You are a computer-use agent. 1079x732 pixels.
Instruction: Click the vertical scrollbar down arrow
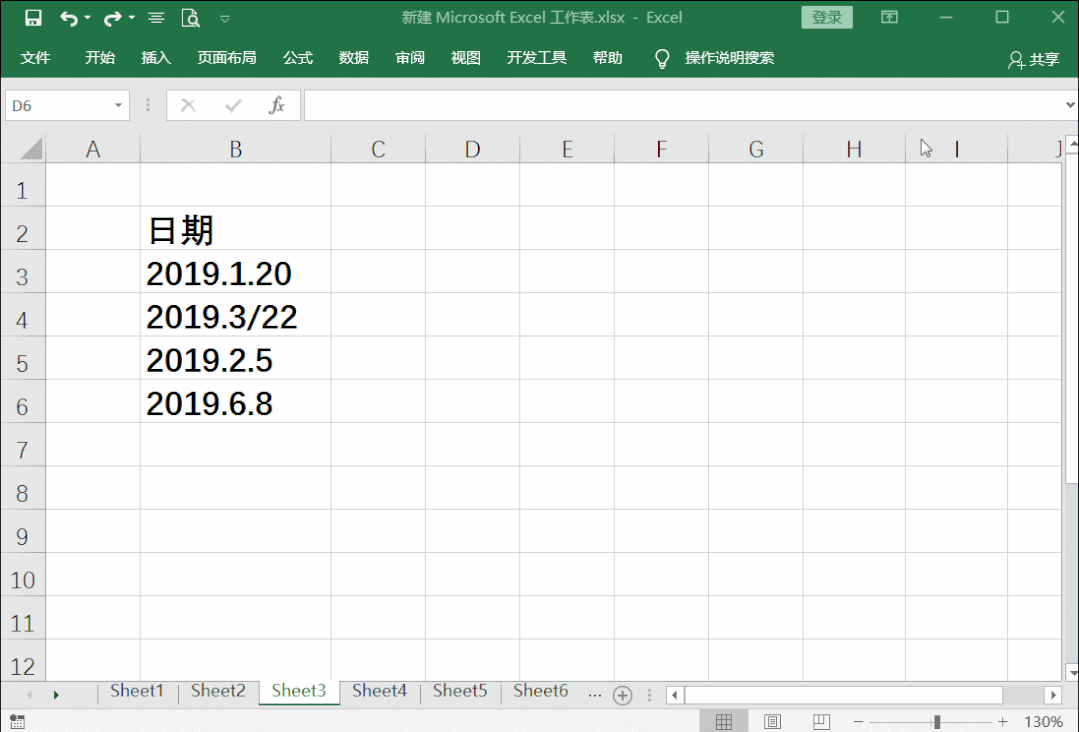point(1072,672)
